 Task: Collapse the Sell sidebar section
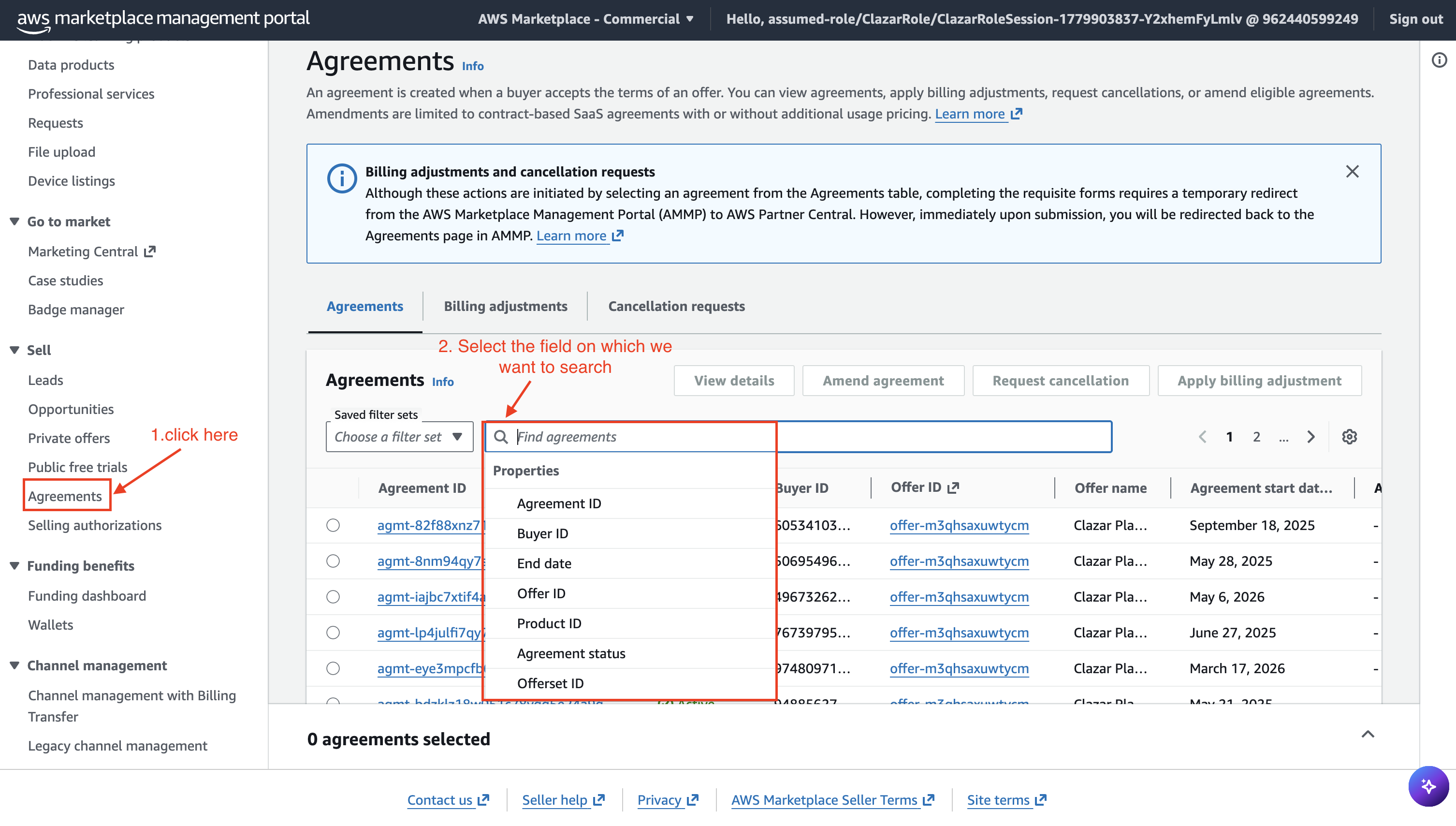[15, 350]
